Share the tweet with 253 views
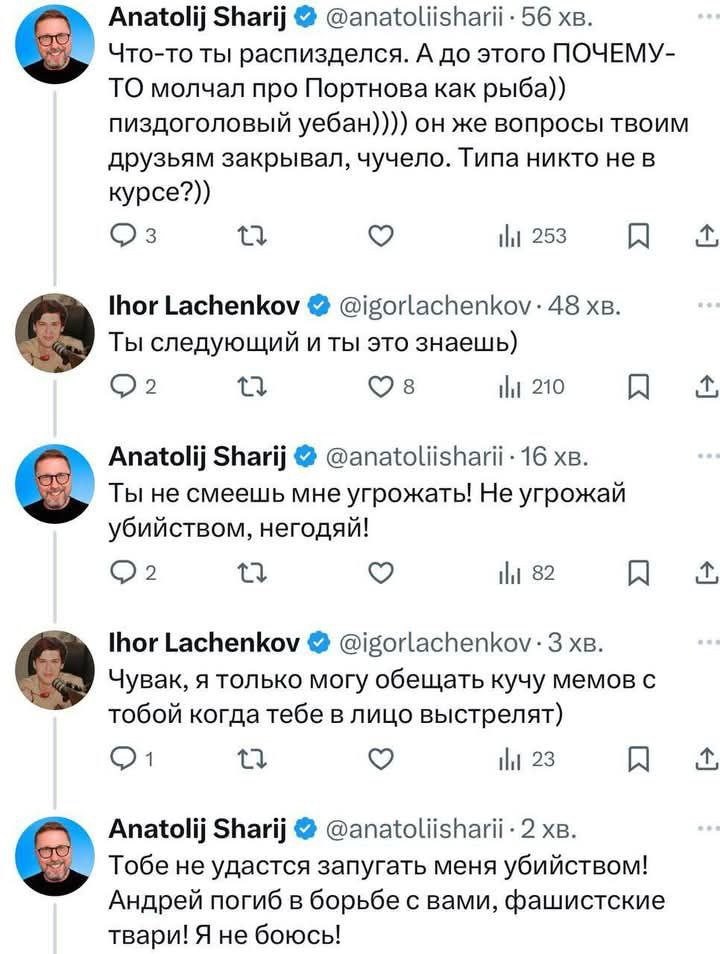This screenshot has height=954, width=720. (x=705, y=236)
